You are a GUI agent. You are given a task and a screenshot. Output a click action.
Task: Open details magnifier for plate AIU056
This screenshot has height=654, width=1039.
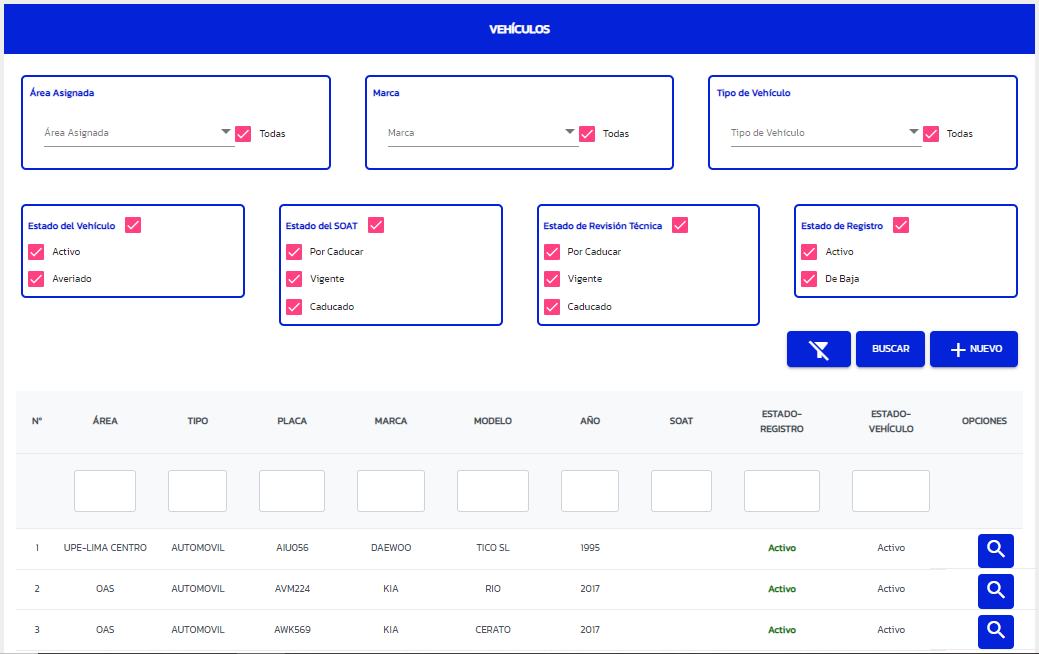coord(995,550)
